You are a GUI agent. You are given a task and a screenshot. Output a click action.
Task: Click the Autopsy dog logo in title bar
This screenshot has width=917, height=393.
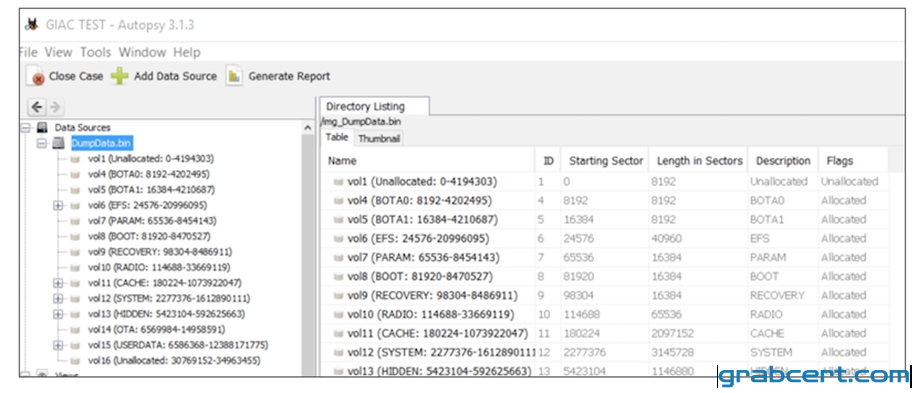pos(32,25)
